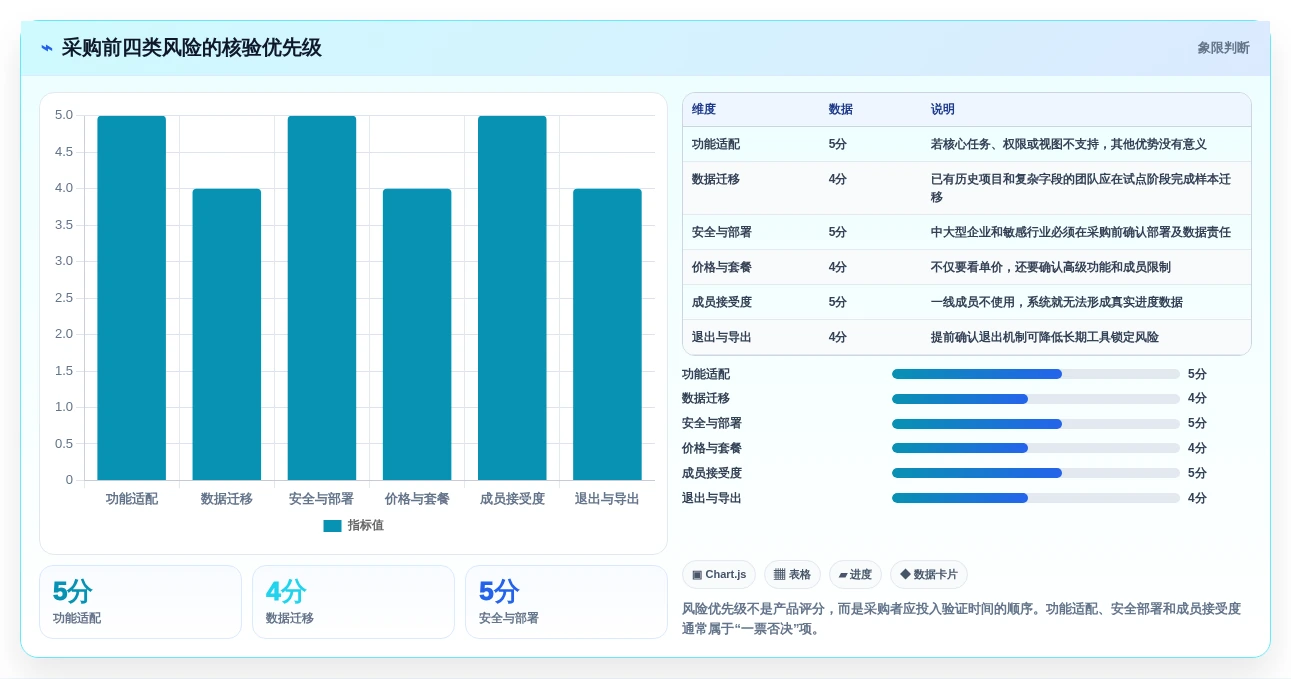Click the lightning icon beside the title
Image resolution: width=1291 pixels, height=679 pixels.
[46, 48]
